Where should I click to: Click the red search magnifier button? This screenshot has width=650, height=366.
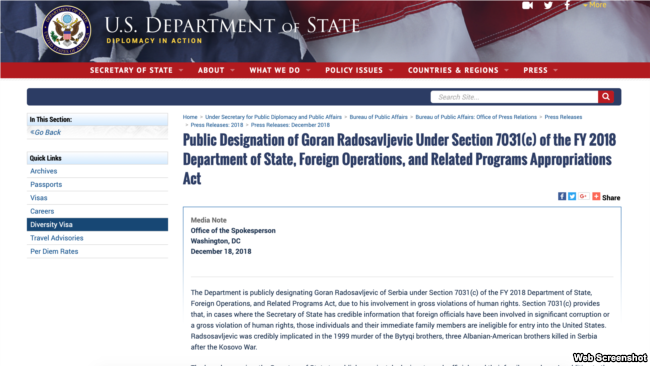(x=606, y=97)
